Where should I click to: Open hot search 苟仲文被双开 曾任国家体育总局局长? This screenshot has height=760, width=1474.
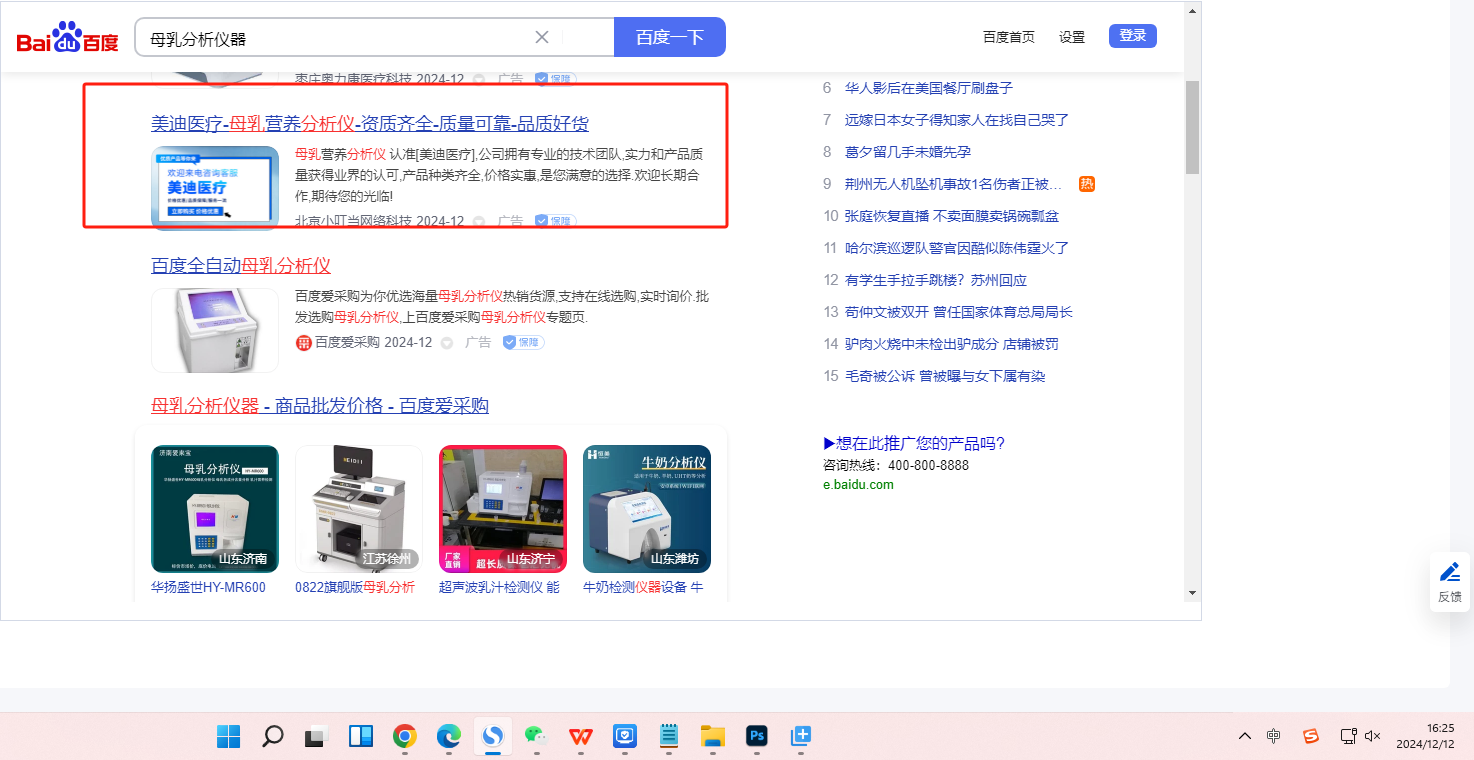959,312
